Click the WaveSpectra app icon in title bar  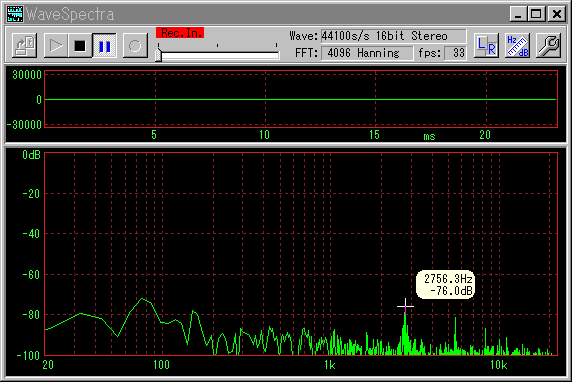coord(15,14)
